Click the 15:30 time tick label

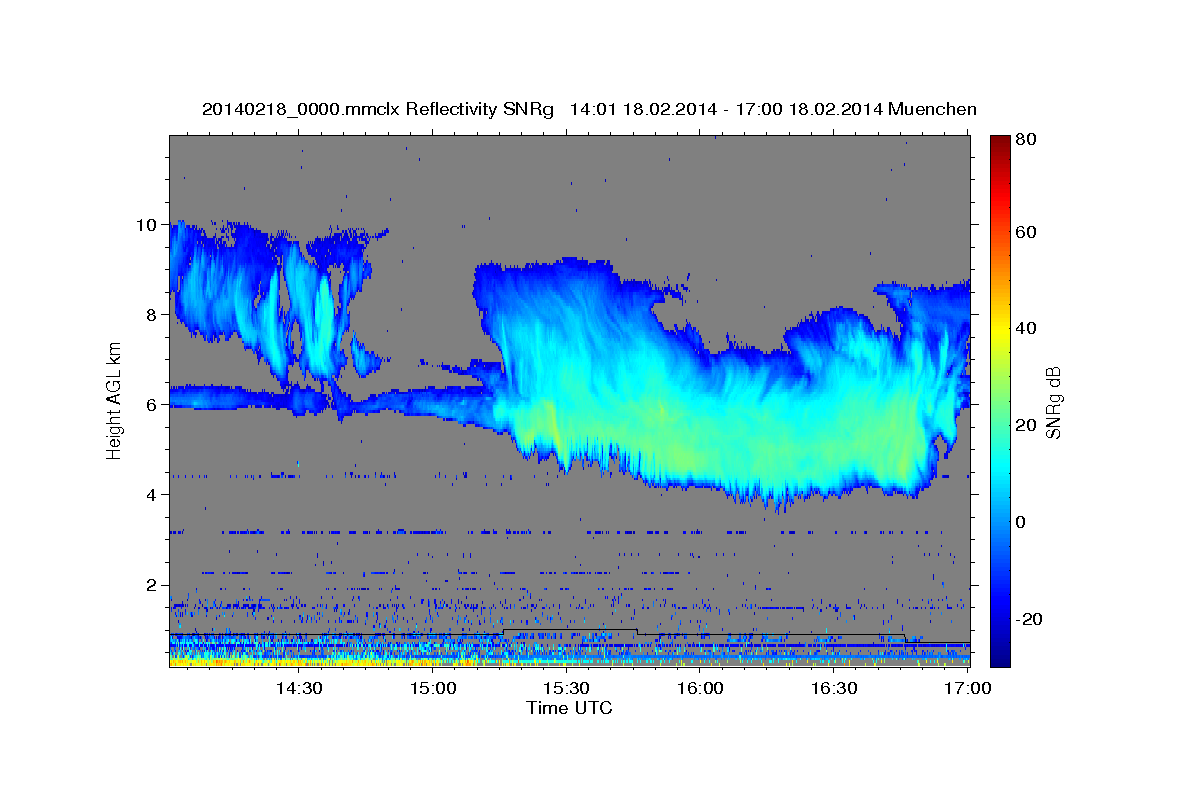tap(566, 688)
